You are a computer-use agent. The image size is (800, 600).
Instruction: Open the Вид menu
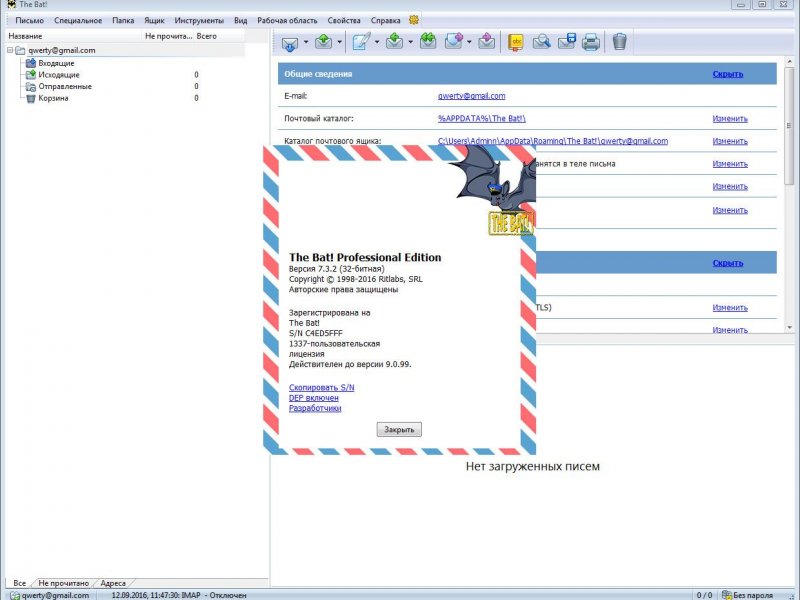(x=240, y=20)
